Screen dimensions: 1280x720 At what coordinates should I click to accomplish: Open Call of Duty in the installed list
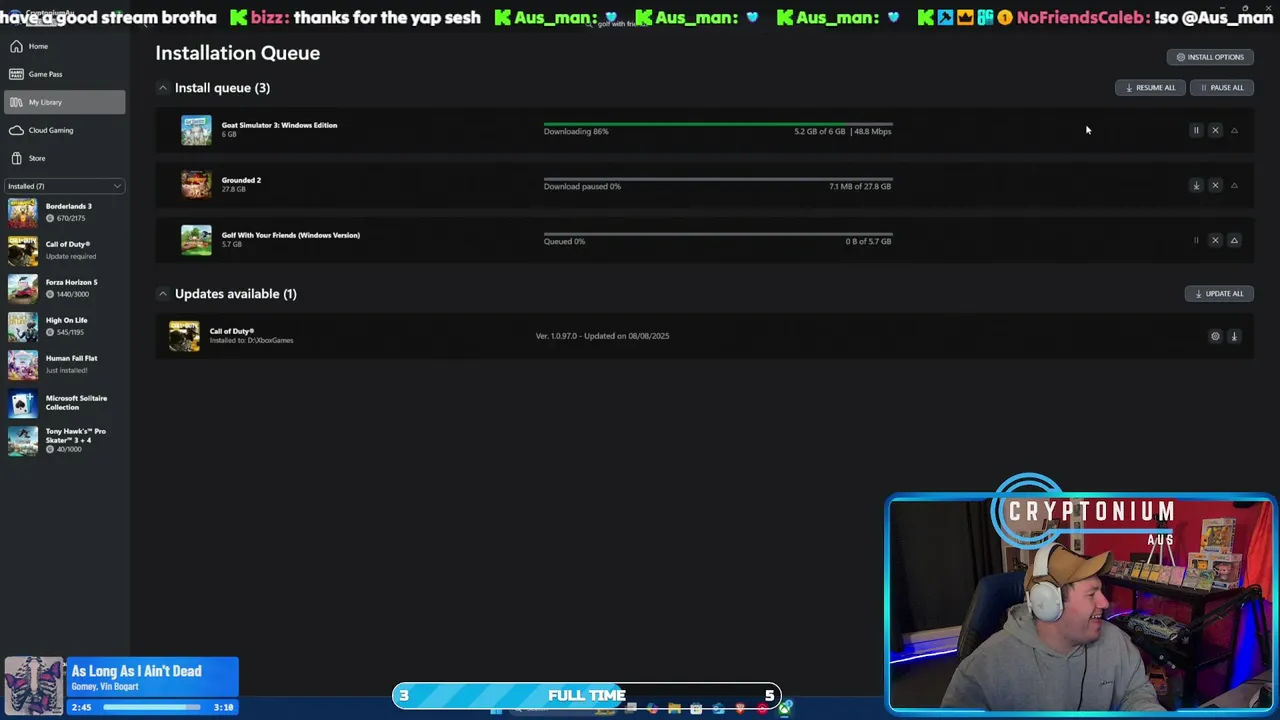[64, 250]
